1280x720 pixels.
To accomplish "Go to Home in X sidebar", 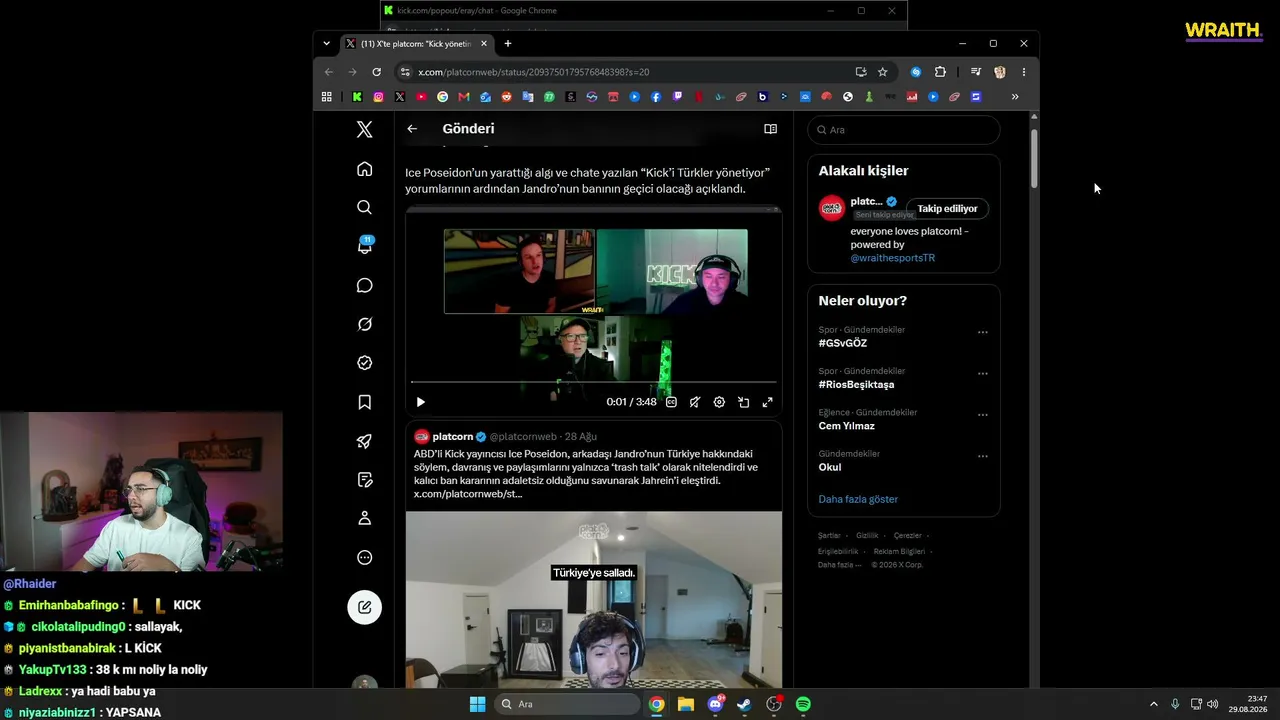I will tap(364, 169).
